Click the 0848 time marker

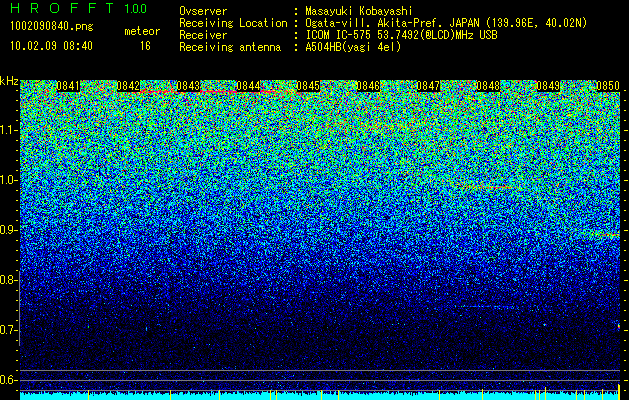(488, 86)
